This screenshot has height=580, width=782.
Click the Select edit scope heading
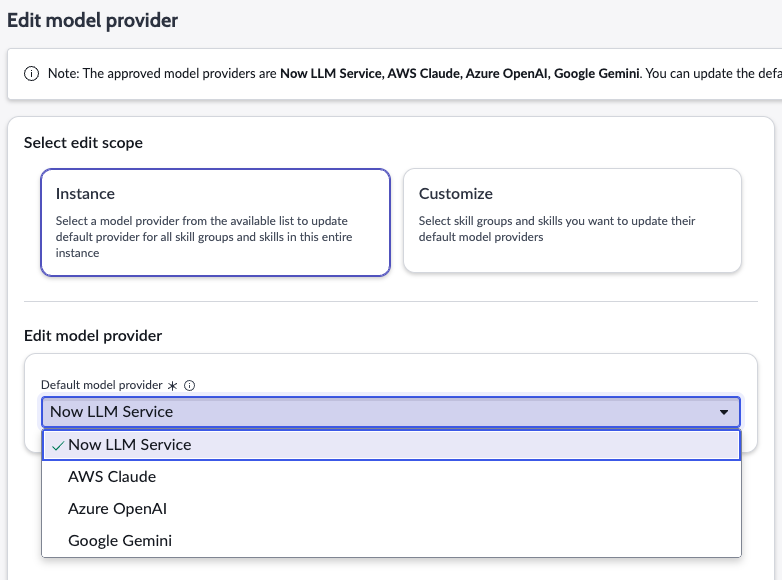83,143
